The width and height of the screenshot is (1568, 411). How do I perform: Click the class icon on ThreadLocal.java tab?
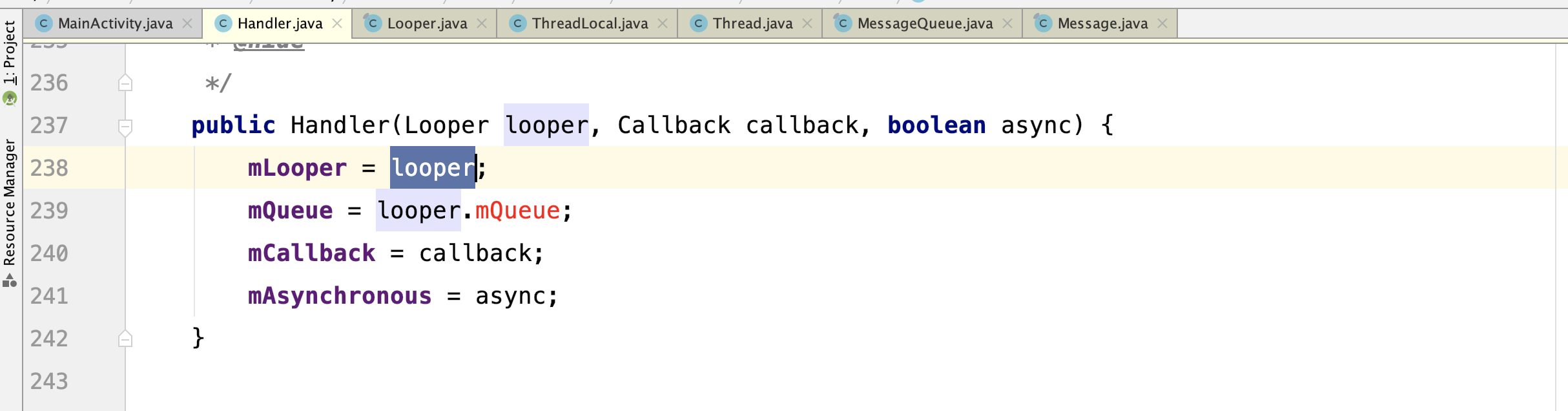coord(517,24)
